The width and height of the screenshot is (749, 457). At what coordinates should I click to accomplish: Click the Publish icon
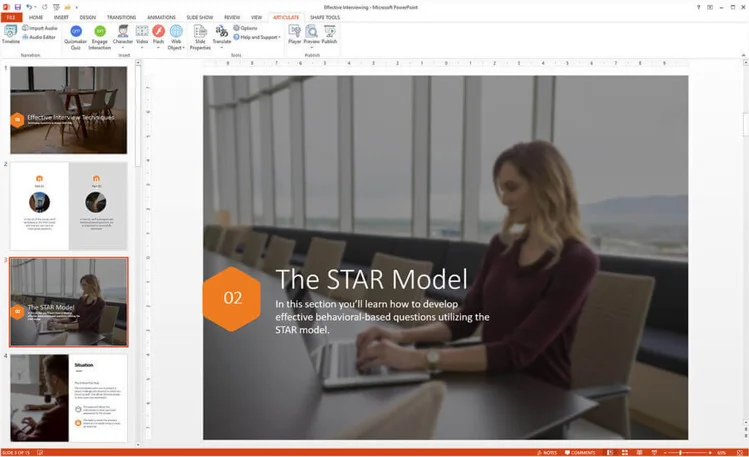tap(329, 34)
